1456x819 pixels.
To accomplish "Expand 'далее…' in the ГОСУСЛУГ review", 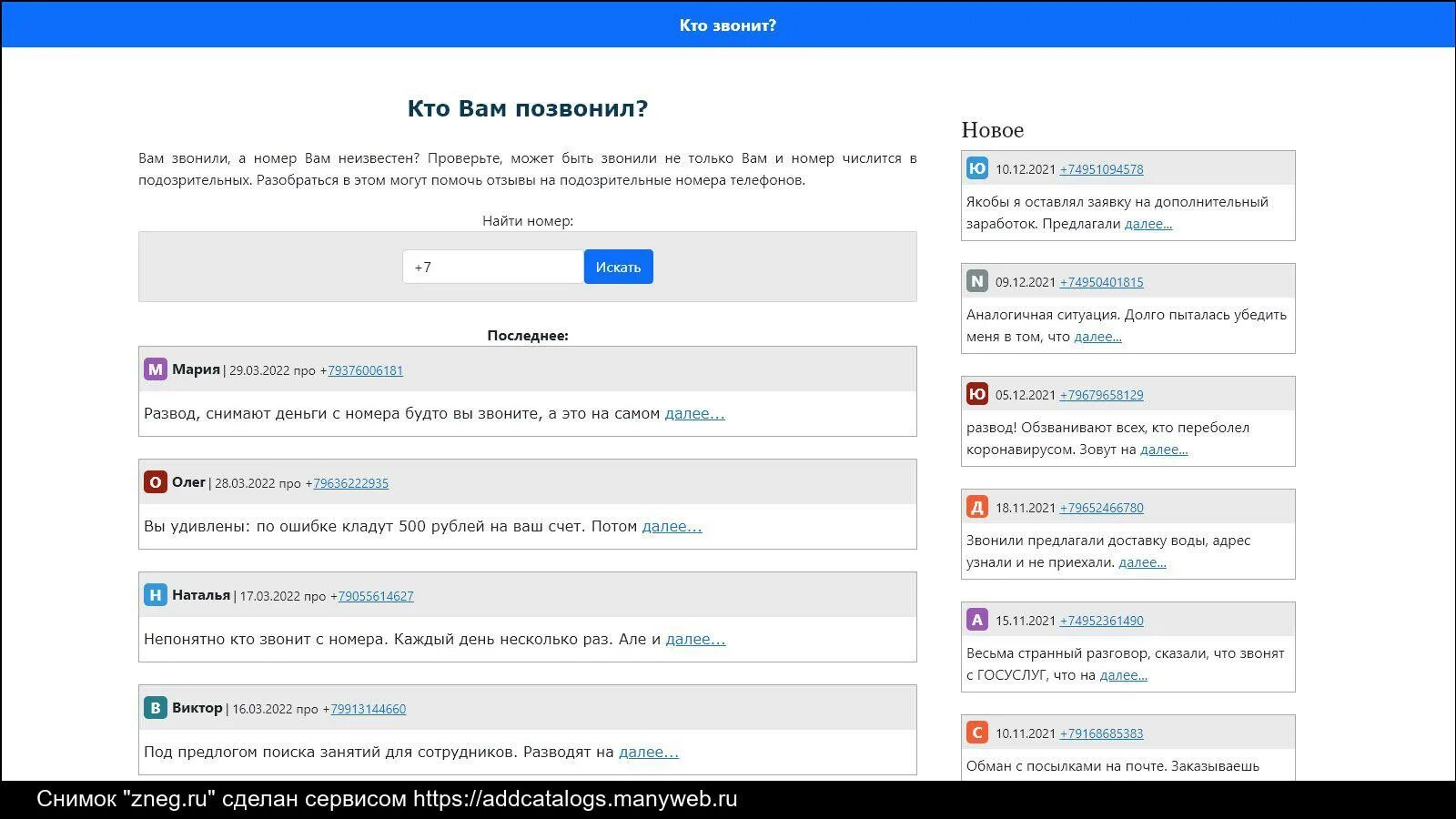I will (x=1123, y=675).
